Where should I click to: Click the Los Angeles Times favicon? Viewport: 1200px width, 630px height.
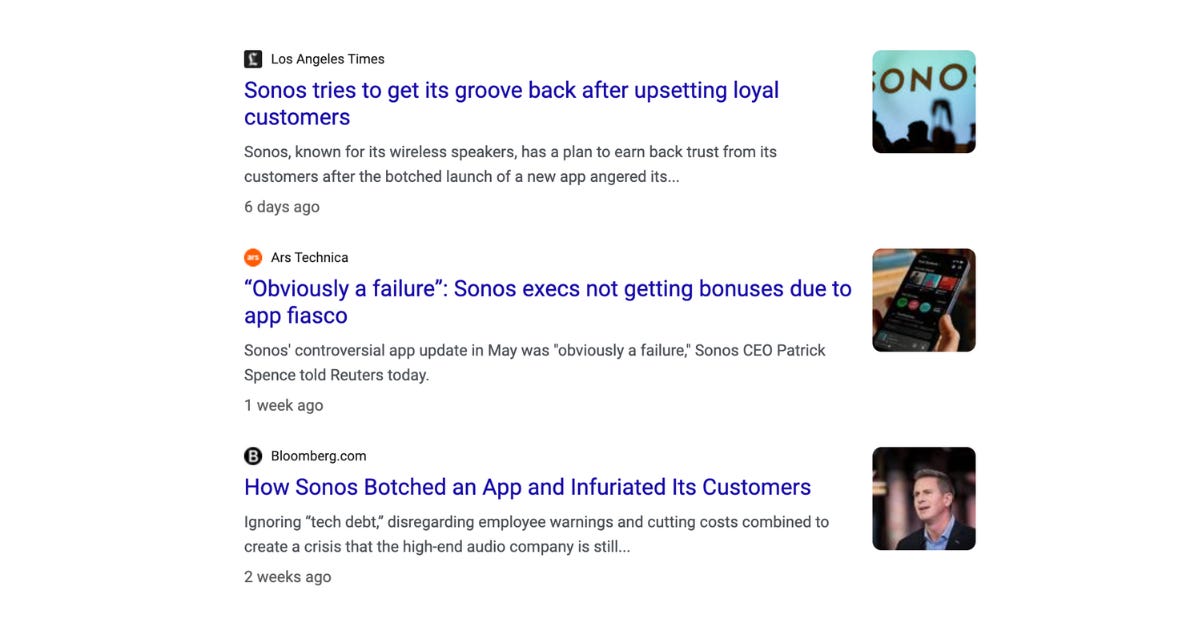pos(253,59)
